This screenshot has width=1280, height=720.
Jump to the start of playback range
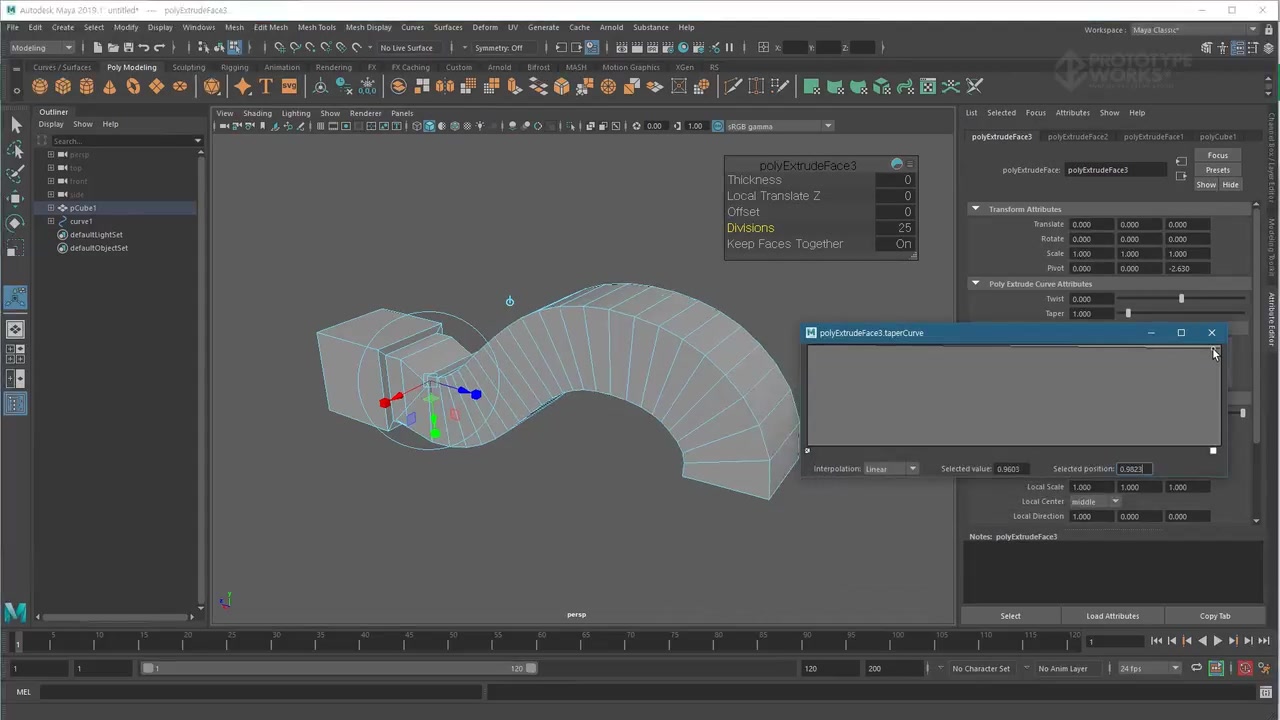click(1156, 641)
